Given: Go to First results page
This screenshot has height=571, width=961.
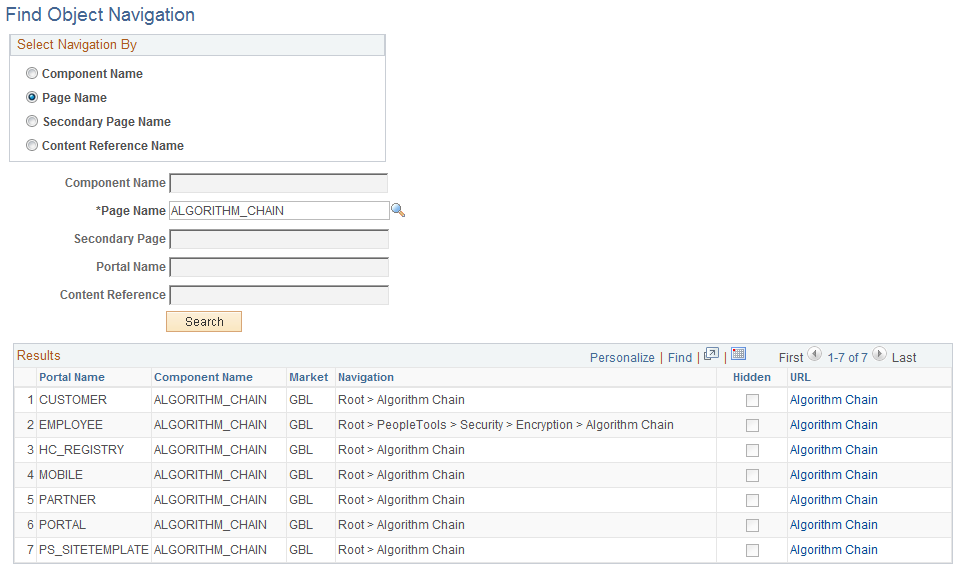Looking at the screenshot, I should 791,358.
